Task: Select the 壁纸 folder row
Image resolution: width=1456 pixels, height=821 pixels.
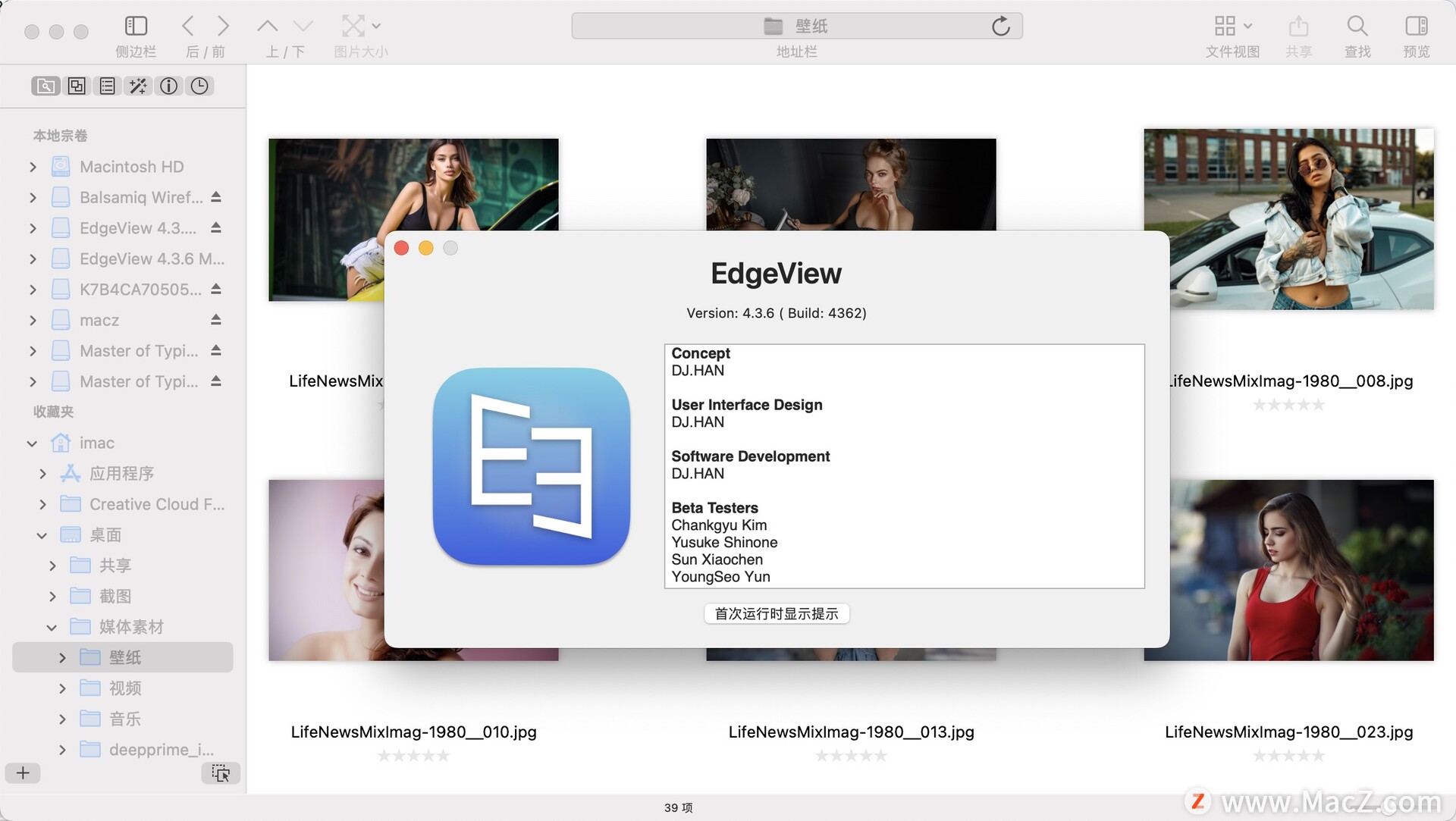Action: tap(123, 657)
